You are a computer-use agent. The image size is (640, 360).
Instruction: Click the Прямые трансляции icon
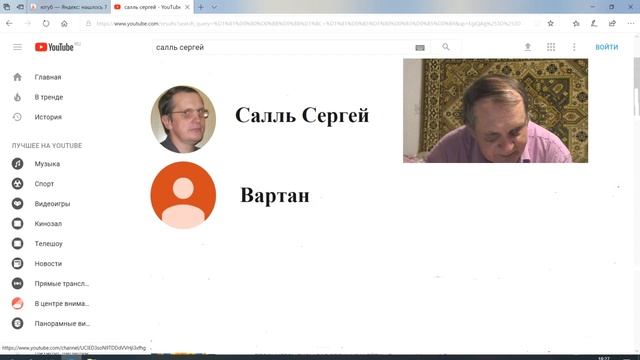coord(17,283)
